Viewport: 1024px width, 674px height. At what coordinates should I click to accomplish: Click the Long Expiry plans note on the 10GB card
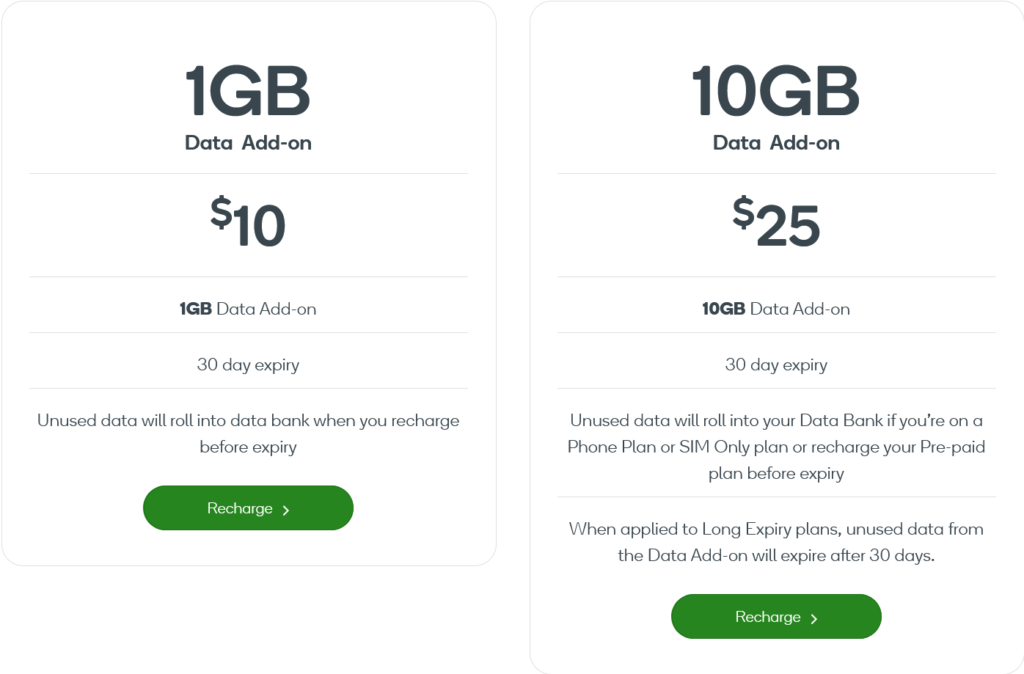776,541
